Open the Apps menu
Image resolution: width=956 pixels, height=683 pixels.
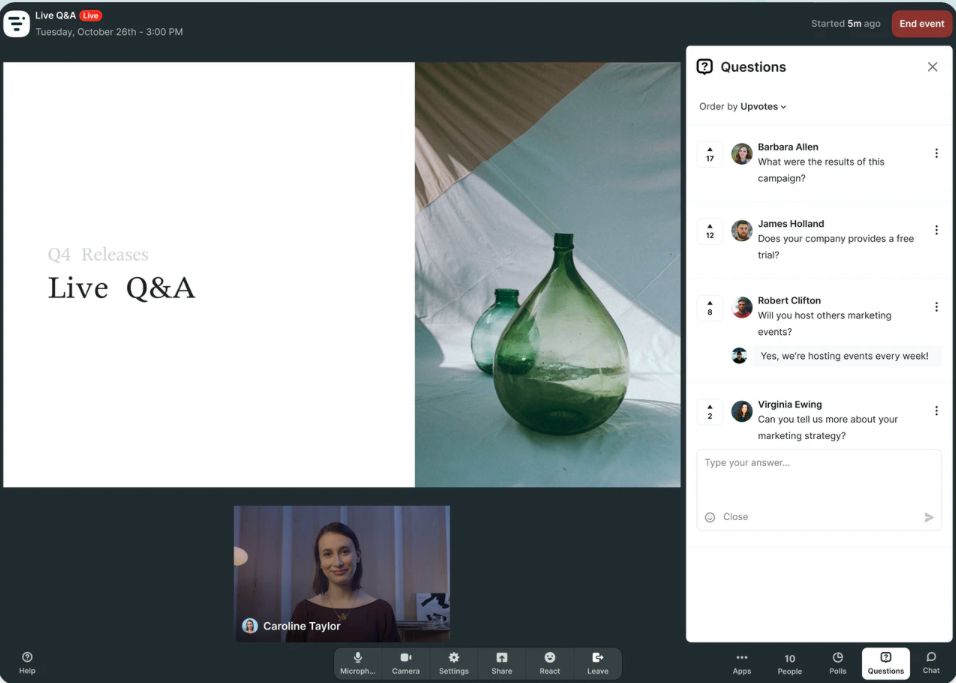pos(741,663)
